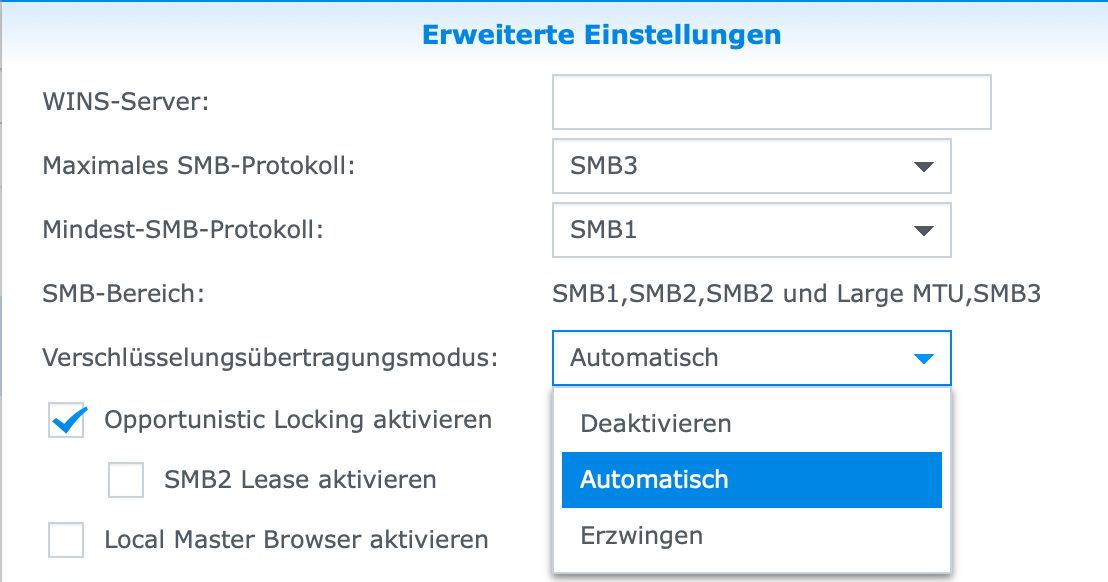Click the 'SMB2 Lease aktivieren' label text
Screen dimensions: 1108x582
point(300,480)
